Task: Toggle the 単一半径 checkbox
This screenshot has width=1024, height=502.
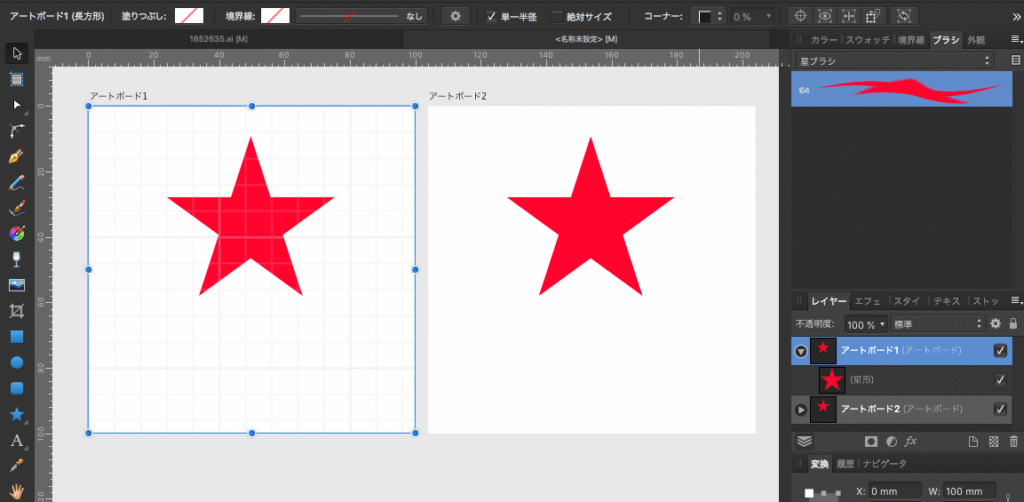Action: pos(491,16)
